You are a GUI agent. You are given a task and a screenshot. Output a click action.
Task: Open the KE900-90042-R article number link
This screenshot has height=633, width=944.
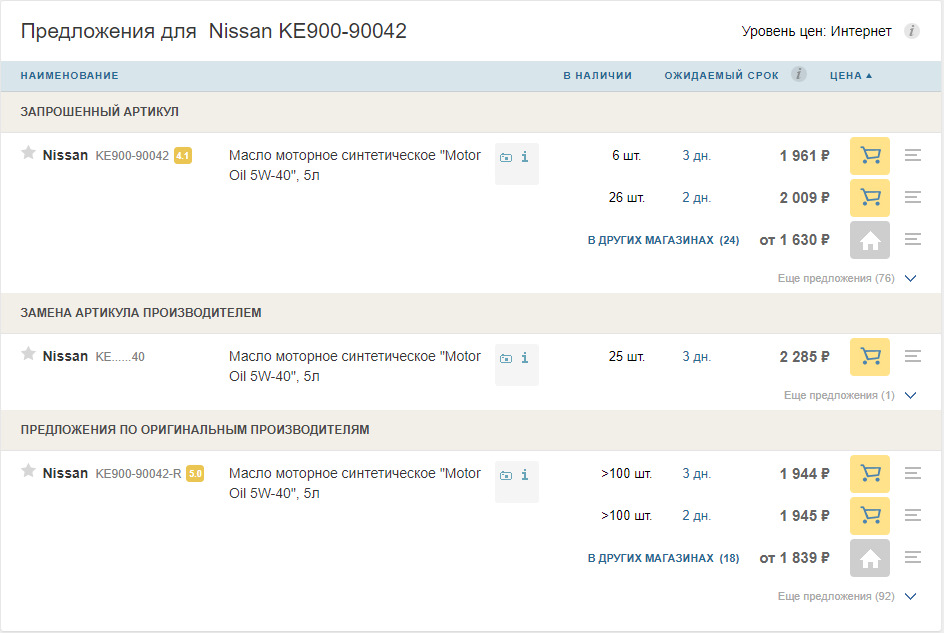click(x=138, y=474)
